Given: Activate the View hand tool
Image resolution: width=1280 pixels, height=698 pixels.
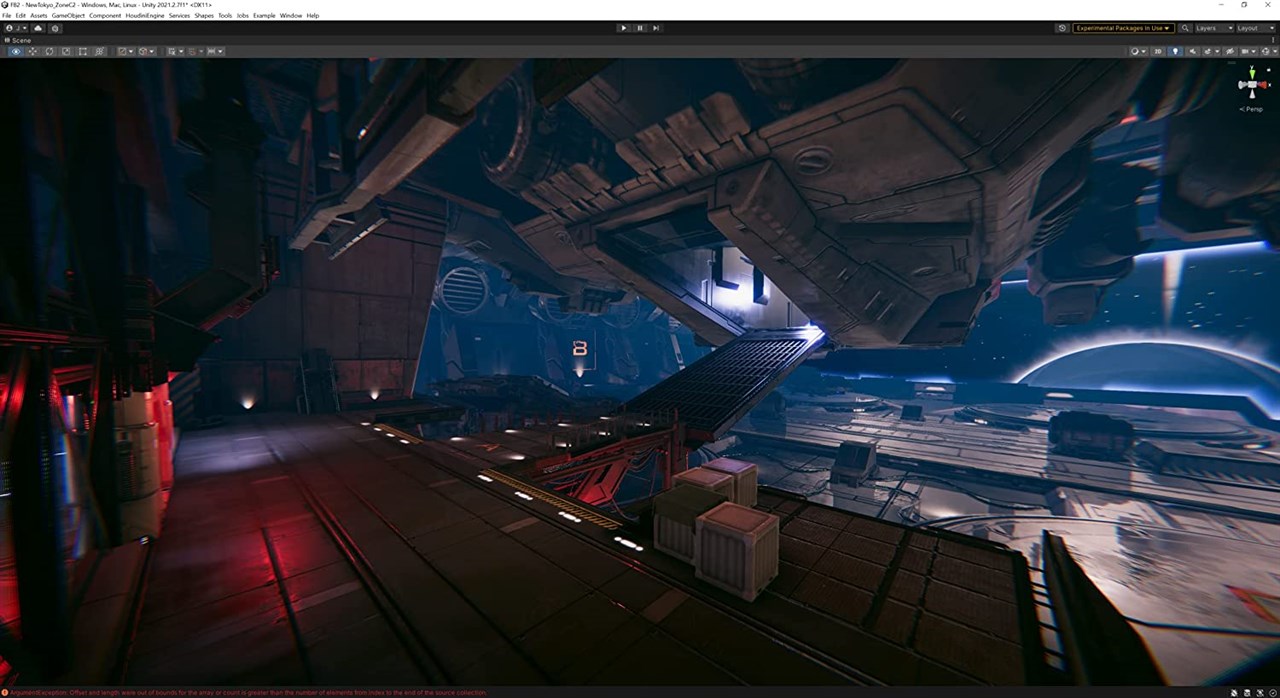Looking at the screenshot, I should tap(15, 51).
